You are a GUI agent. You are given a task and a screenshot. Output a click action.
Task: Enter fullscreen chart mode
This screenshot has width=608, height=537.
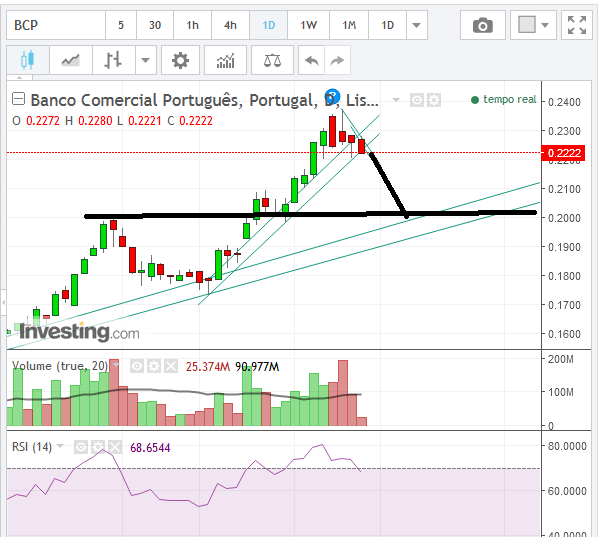577,26
